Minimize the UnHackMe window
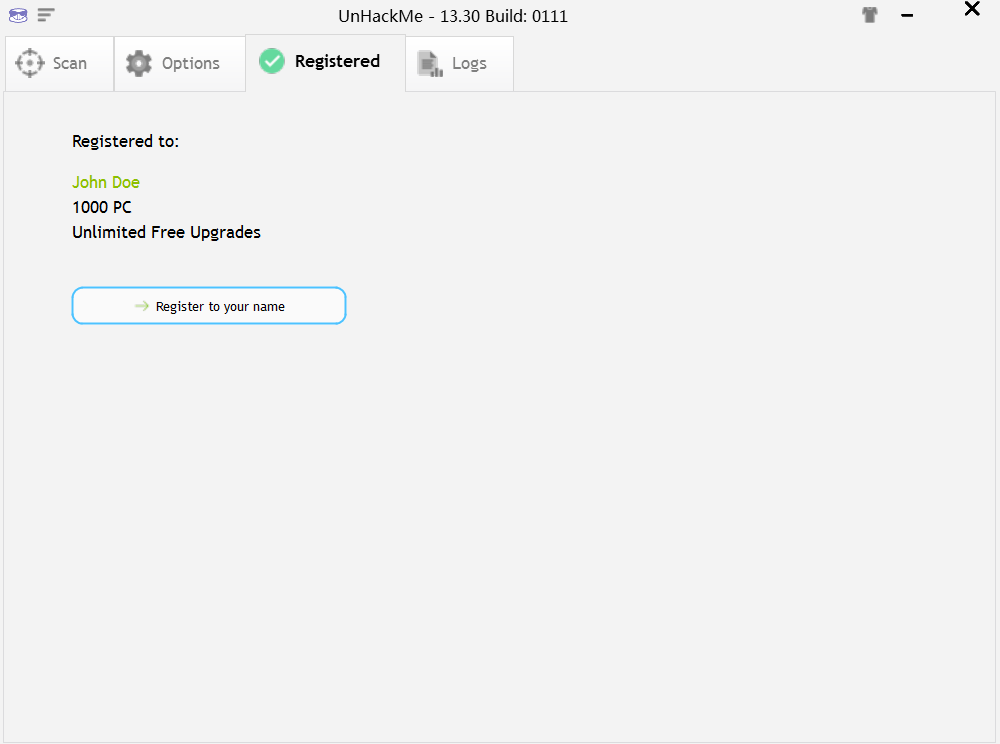The height and width of the screenshot is (744, 1000). [907, 15]
